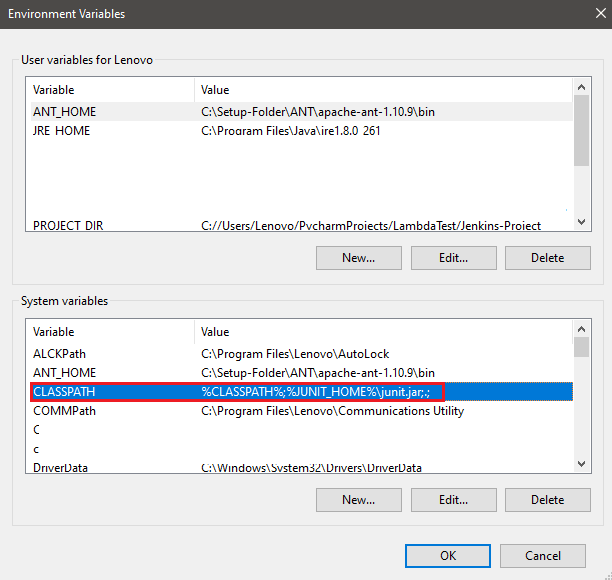Click New under System variables
The height and width of the screenshot is (580, 612).
pos(358,499)
